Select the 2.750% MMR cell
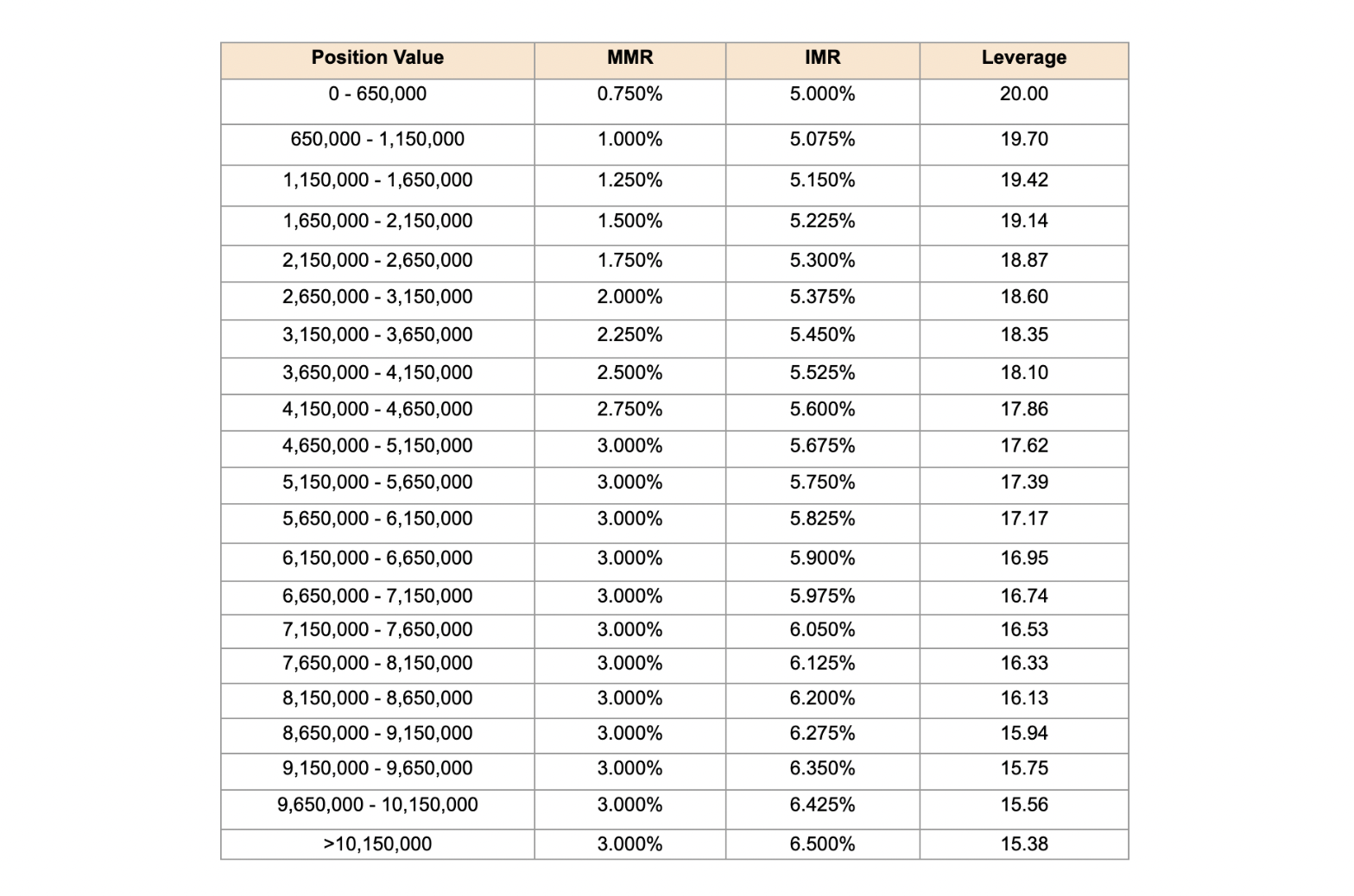1354x896 pixels. click(x=630, y=409)
